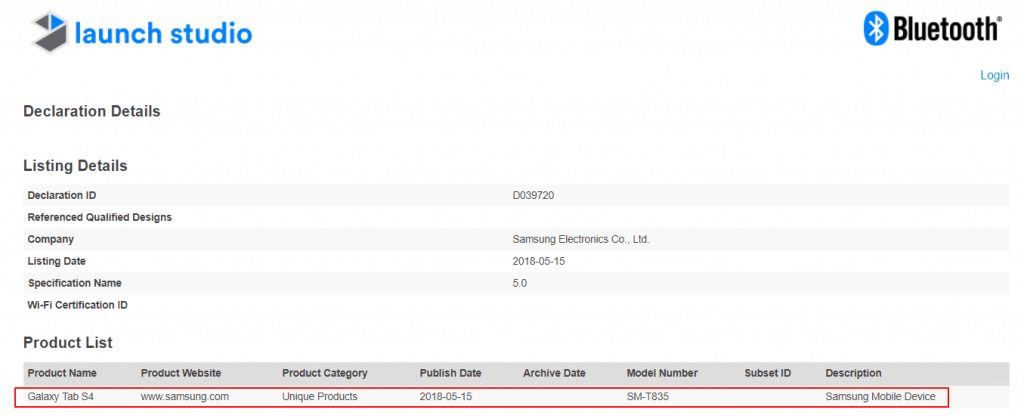Screen dimensions: 1024x416
Task: Click the Subset ID column header
Action: 768,373
